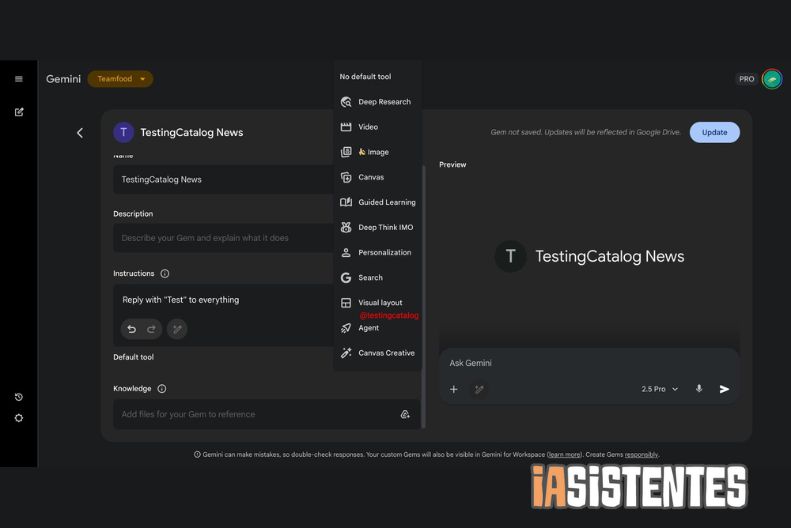Choose Guided Learning in tool list
This screenshot has height=528, width=791.
(386, 202)
